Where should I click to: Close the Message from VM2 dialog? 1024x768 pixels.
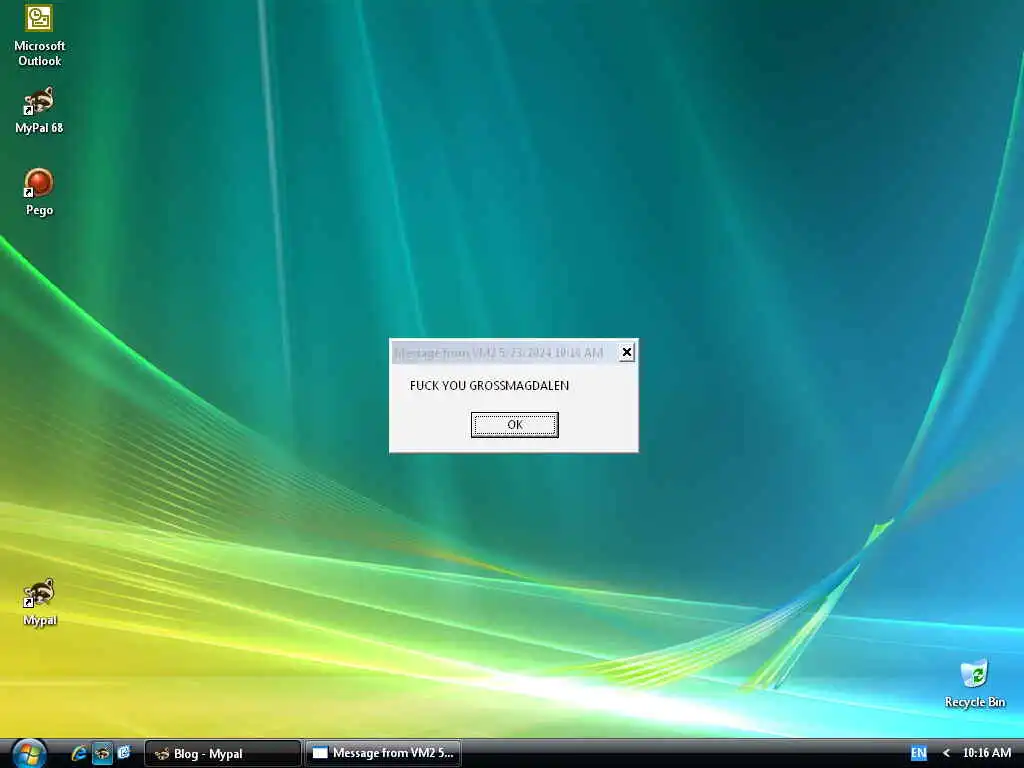coord(626,353)
